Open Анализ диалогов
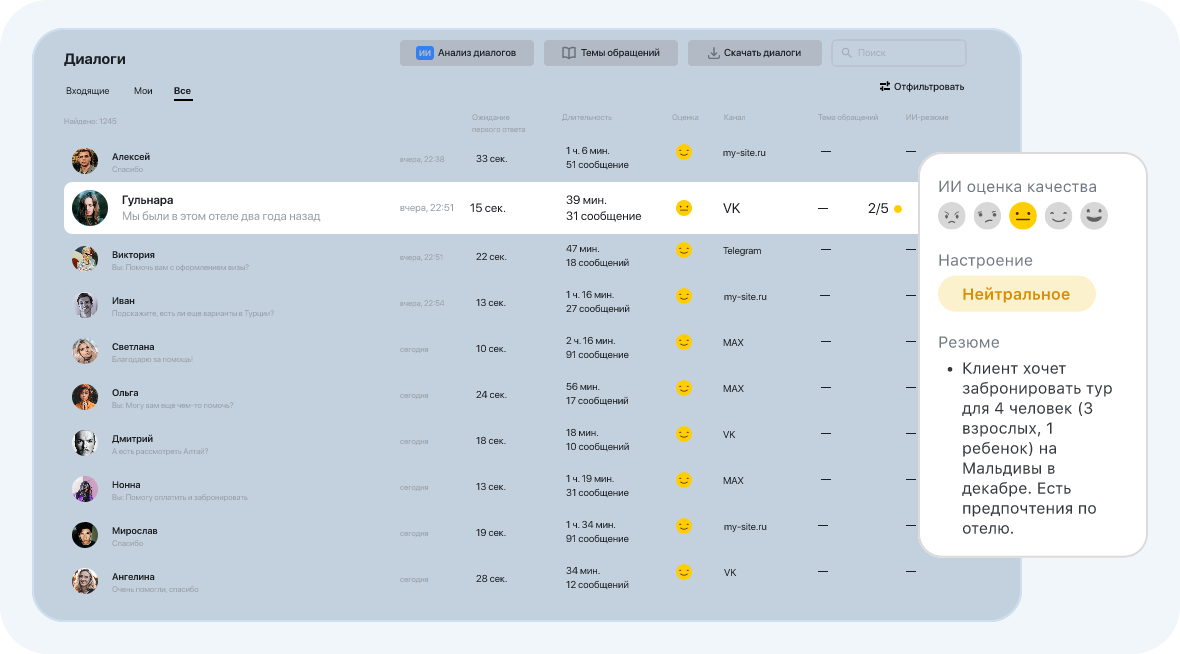This screenshot has height=654, width=1180. [467, 53]
